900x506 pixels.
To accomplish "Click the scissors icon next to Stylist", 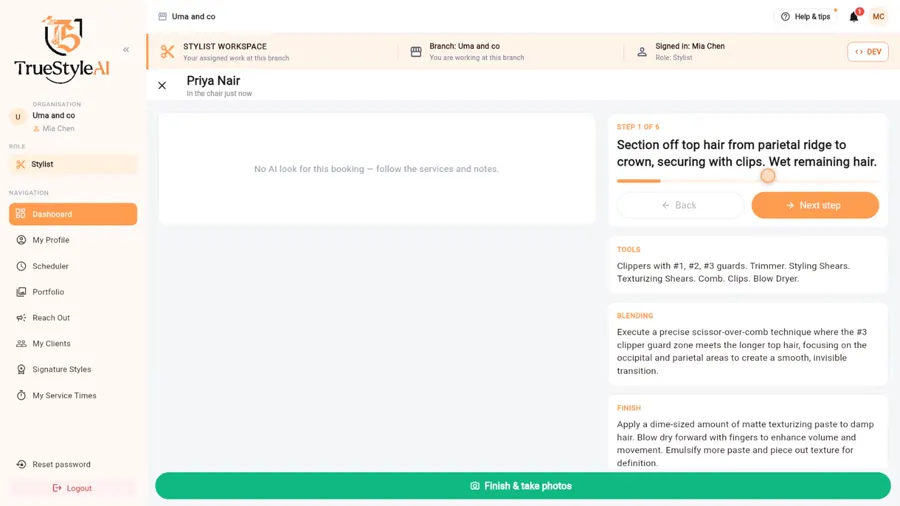I will pyautogui.click(x=21, y=164).
